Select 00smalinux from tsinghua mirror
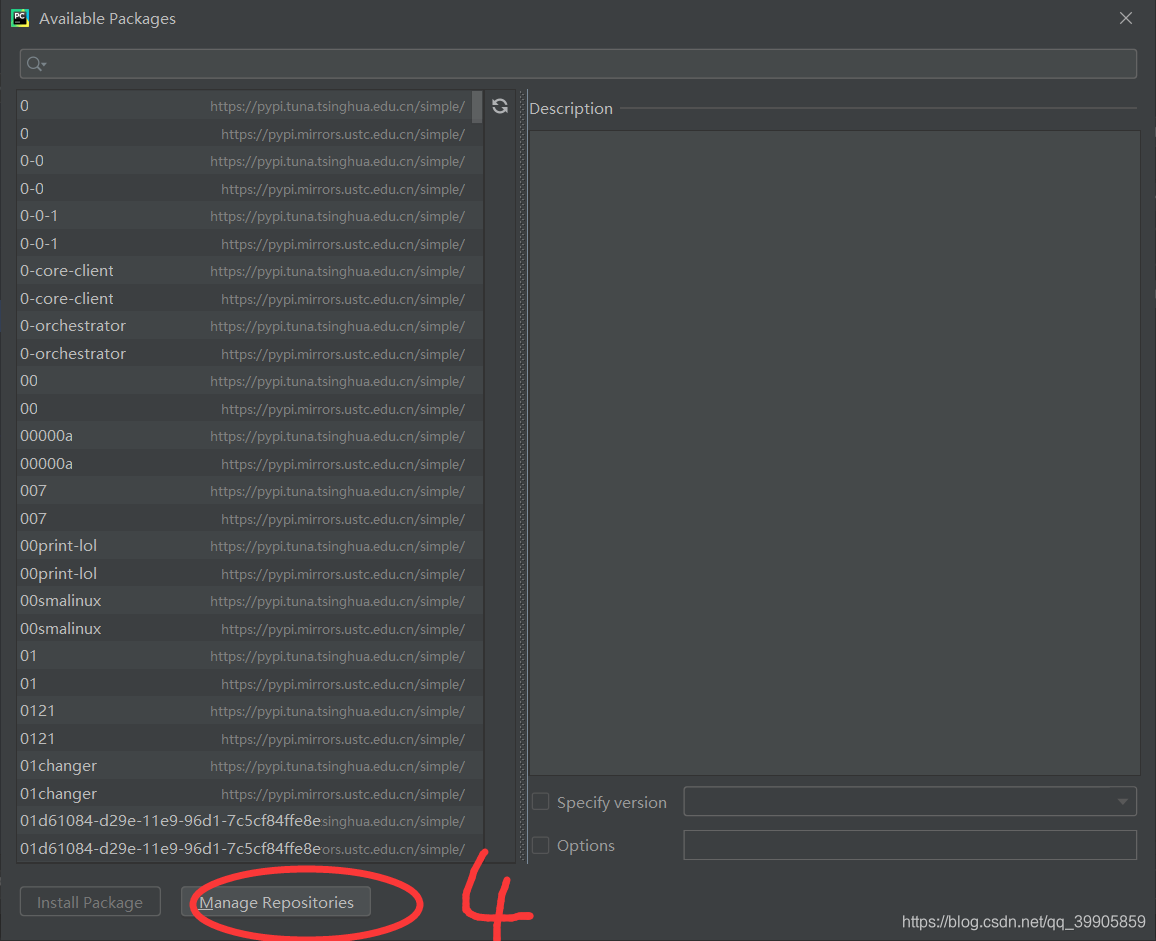Screen dimensions: 1156x941 pyautogui.click(x=250, y=600)
